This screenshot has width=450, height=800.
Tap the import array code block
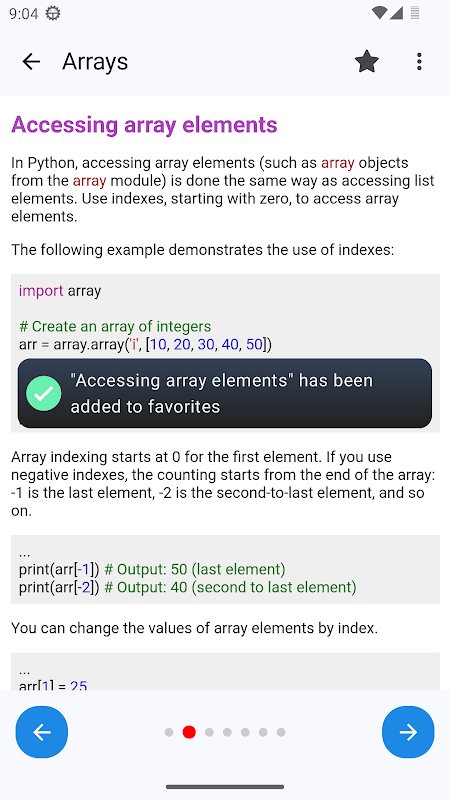tap(226, 353)
